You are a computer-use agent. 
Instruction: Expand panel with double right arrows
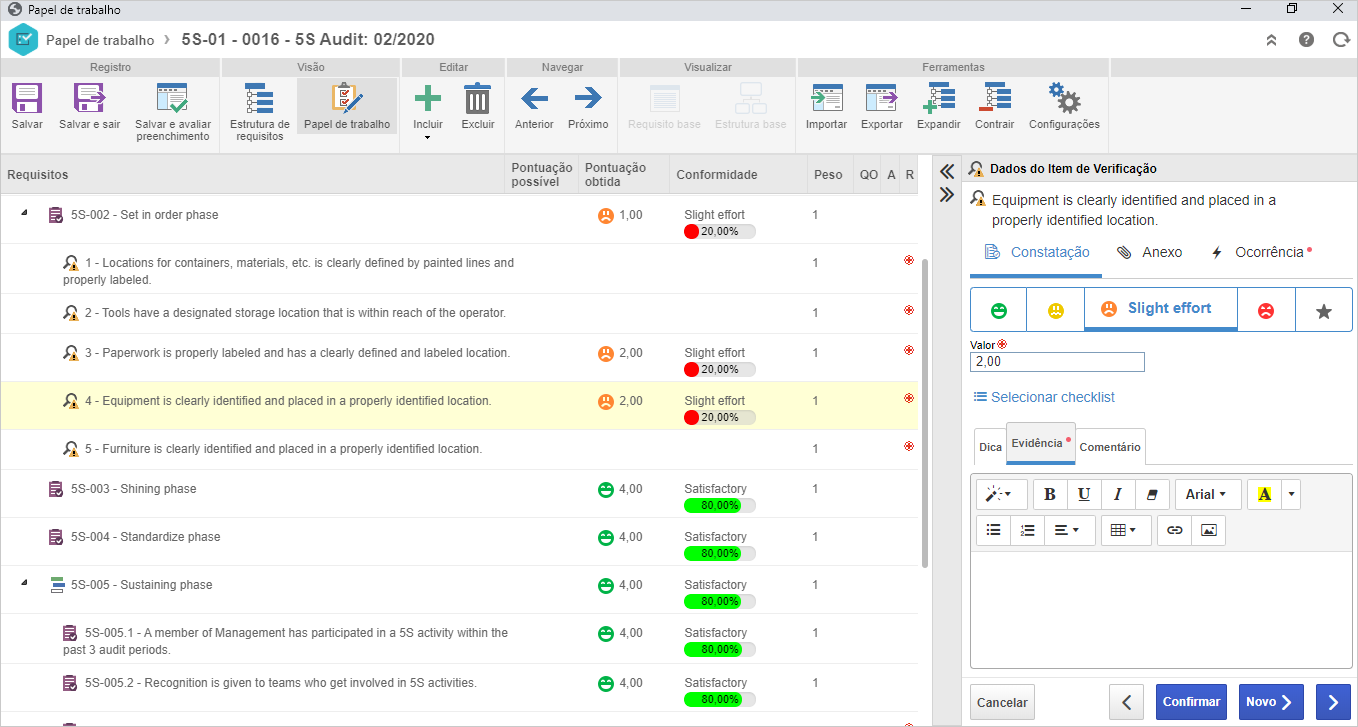[947, 195]
